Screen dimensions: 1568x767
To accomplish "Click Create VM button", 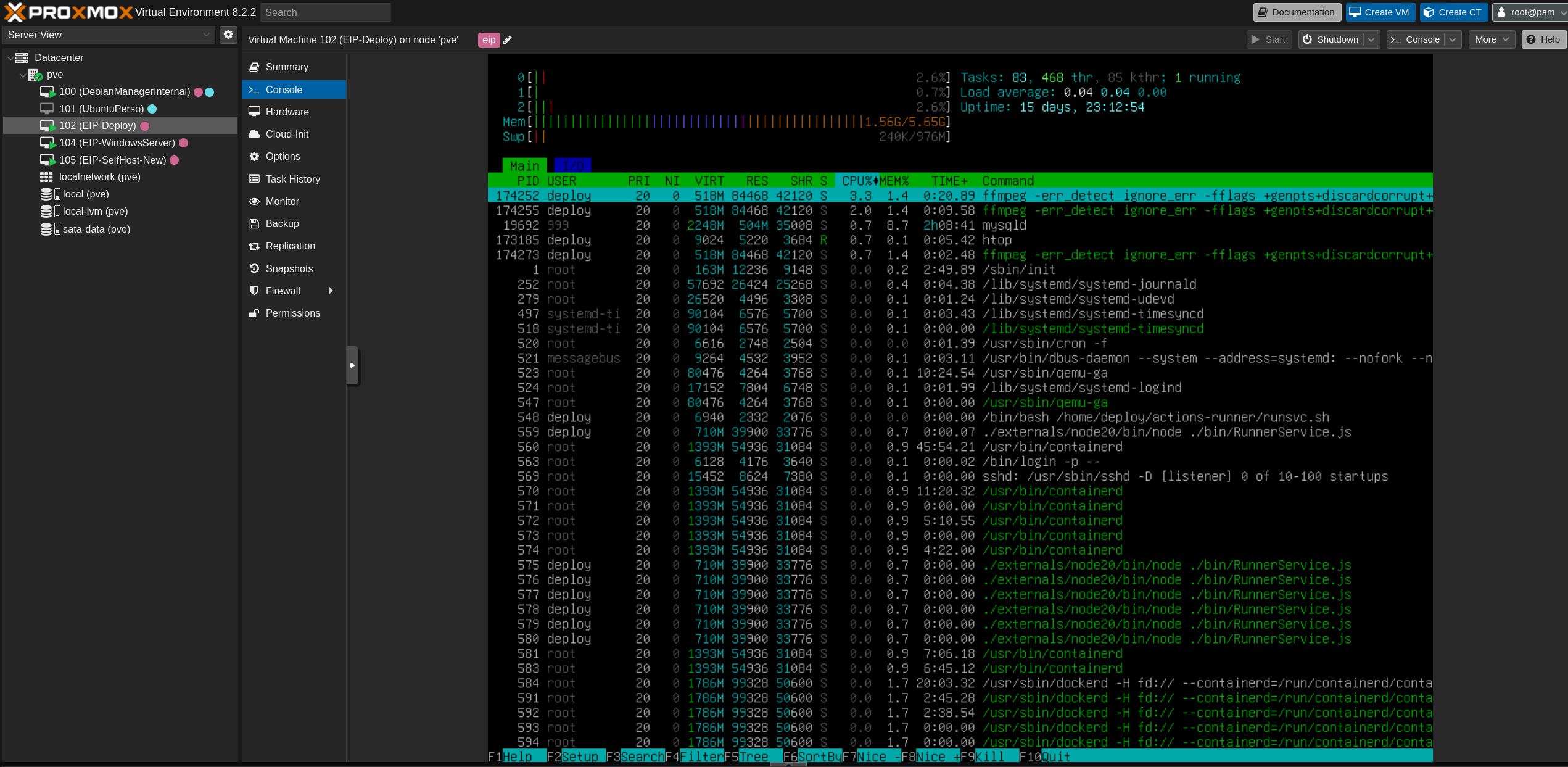I will click(1380, 12).
